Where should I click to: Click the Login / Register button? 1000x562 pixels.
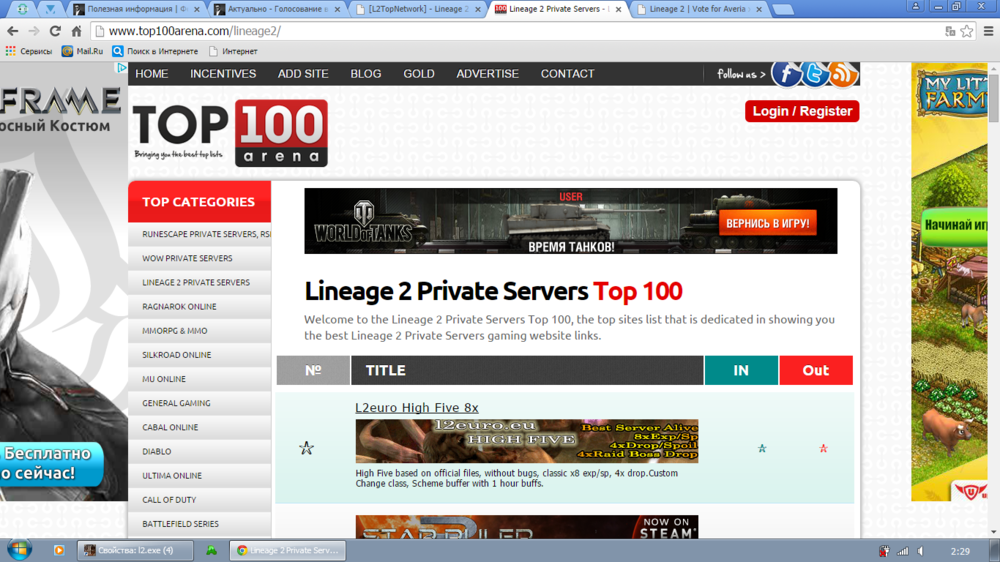[x=801, y=111]
